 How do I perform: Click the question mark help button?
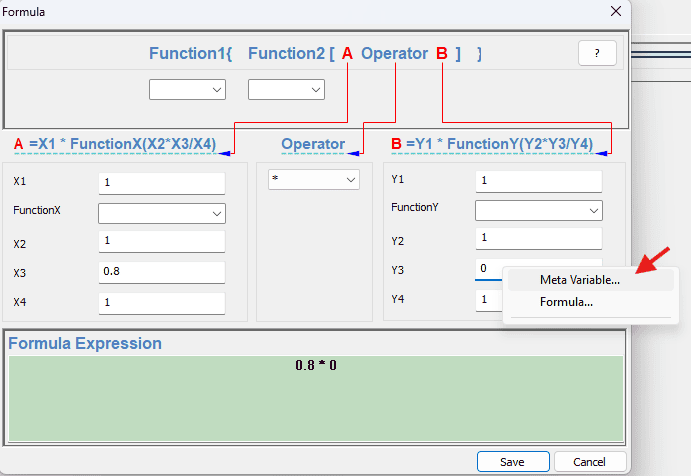click(x=597, y=53)
